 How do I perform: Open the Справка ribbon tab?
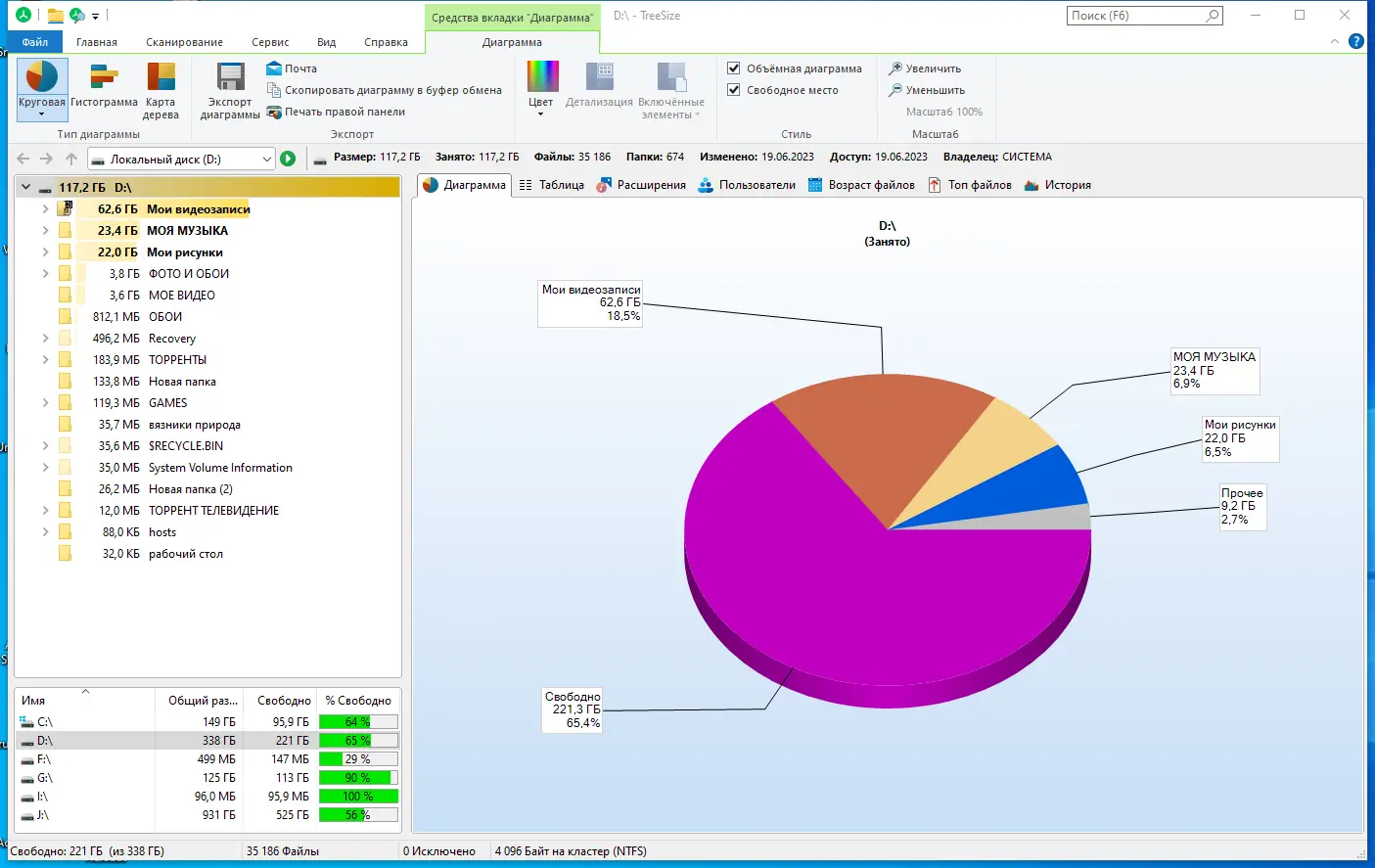click(386, 42)
